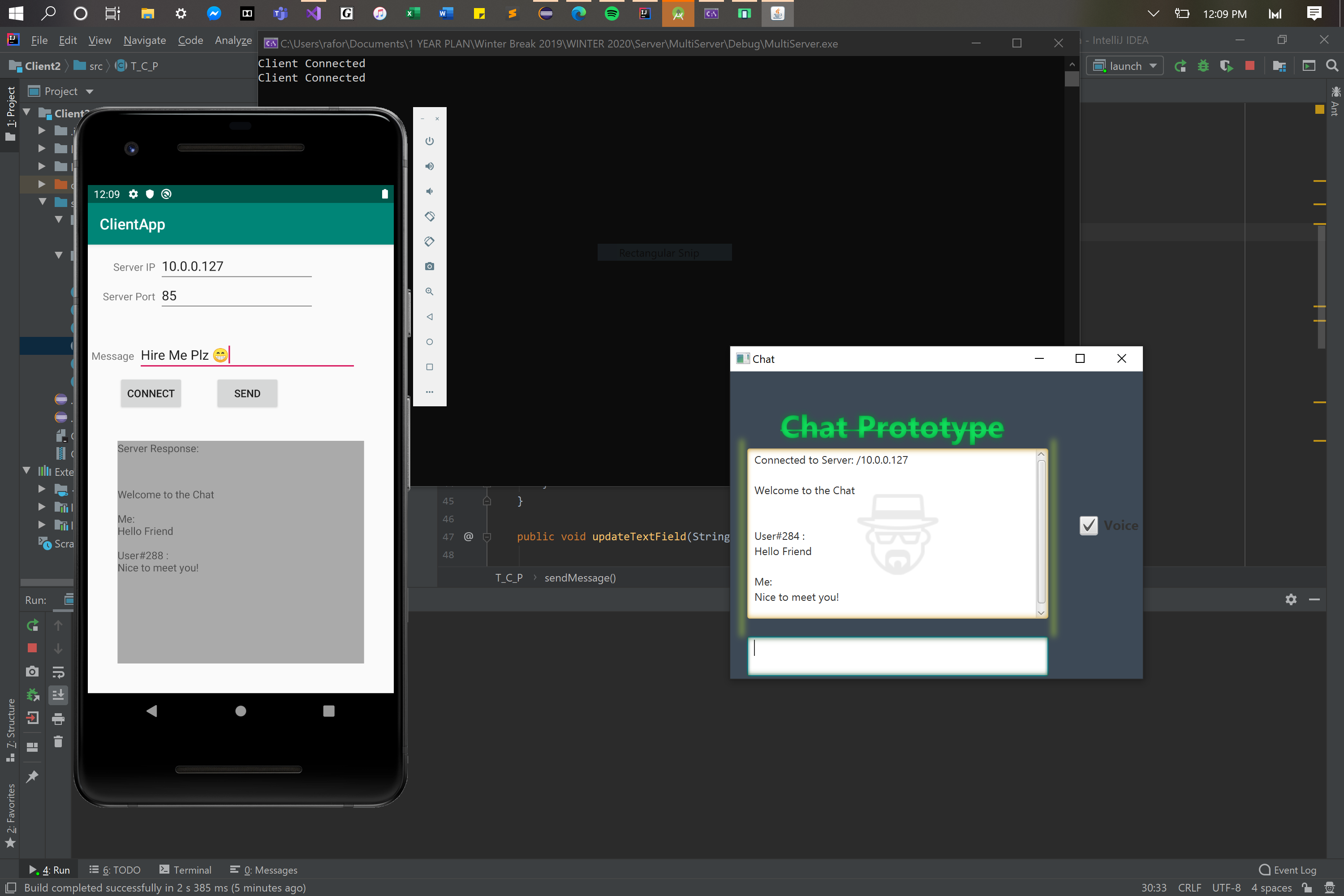This screenshot has width=1344, height=896.
Task: Rerun from the Run panel green arrow
Action: [x=33, y=626]
